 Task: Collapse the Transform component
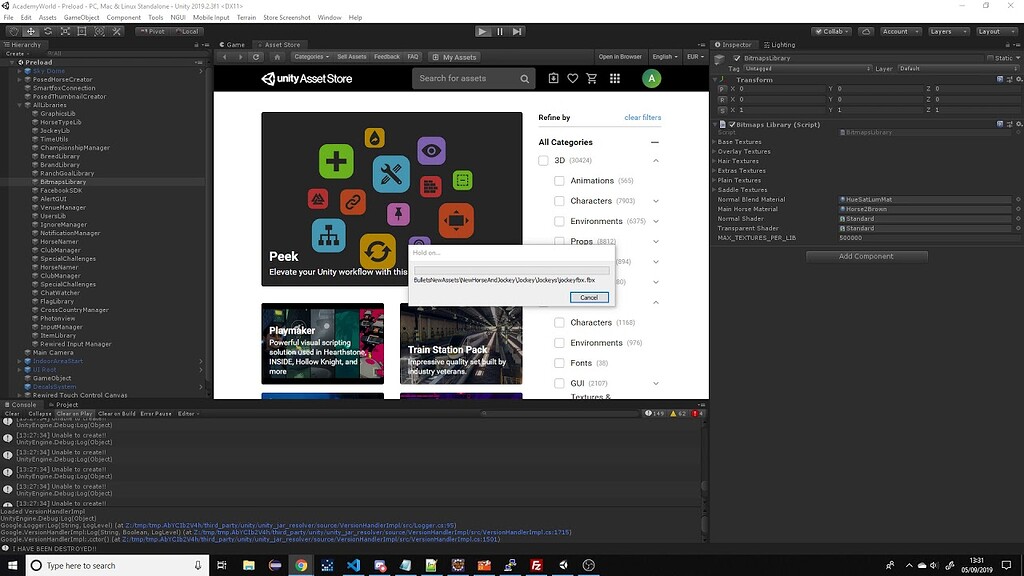coord(714,80)
